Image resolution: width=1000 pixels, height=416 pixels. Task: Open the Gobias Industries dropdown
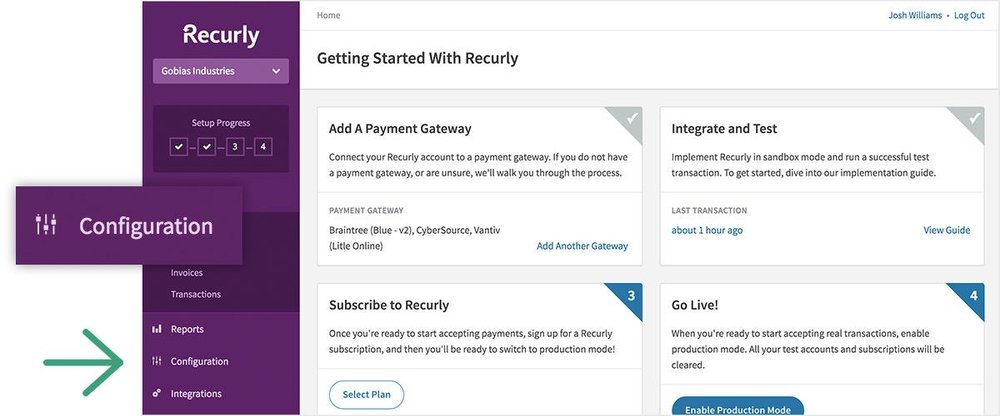tap(221, 71)
